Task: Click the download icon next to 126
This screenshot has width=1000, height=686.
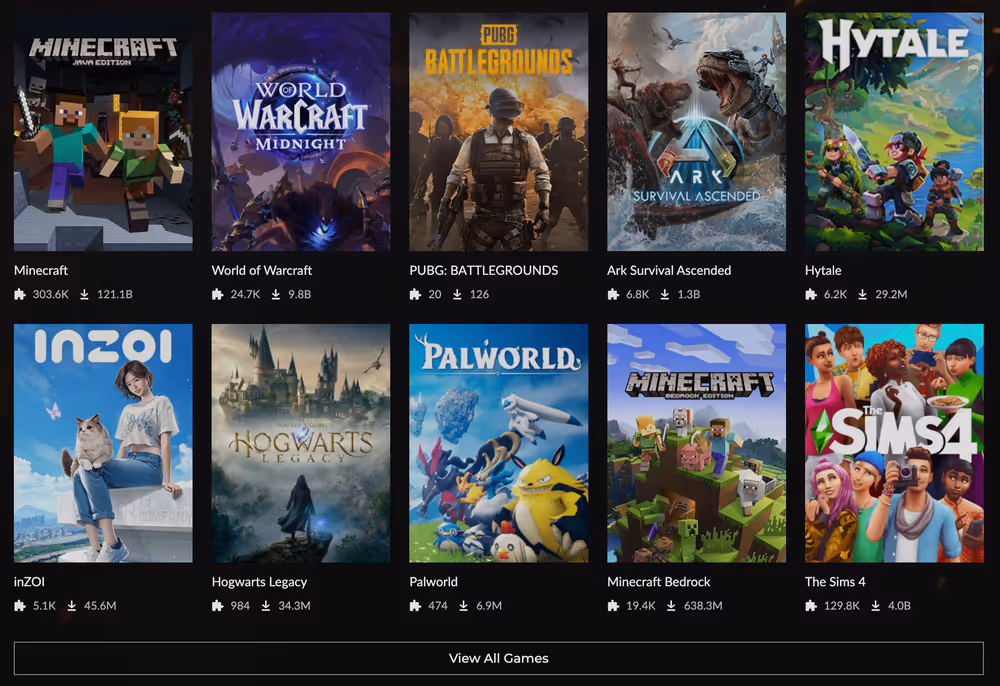Action: [457, 294]
